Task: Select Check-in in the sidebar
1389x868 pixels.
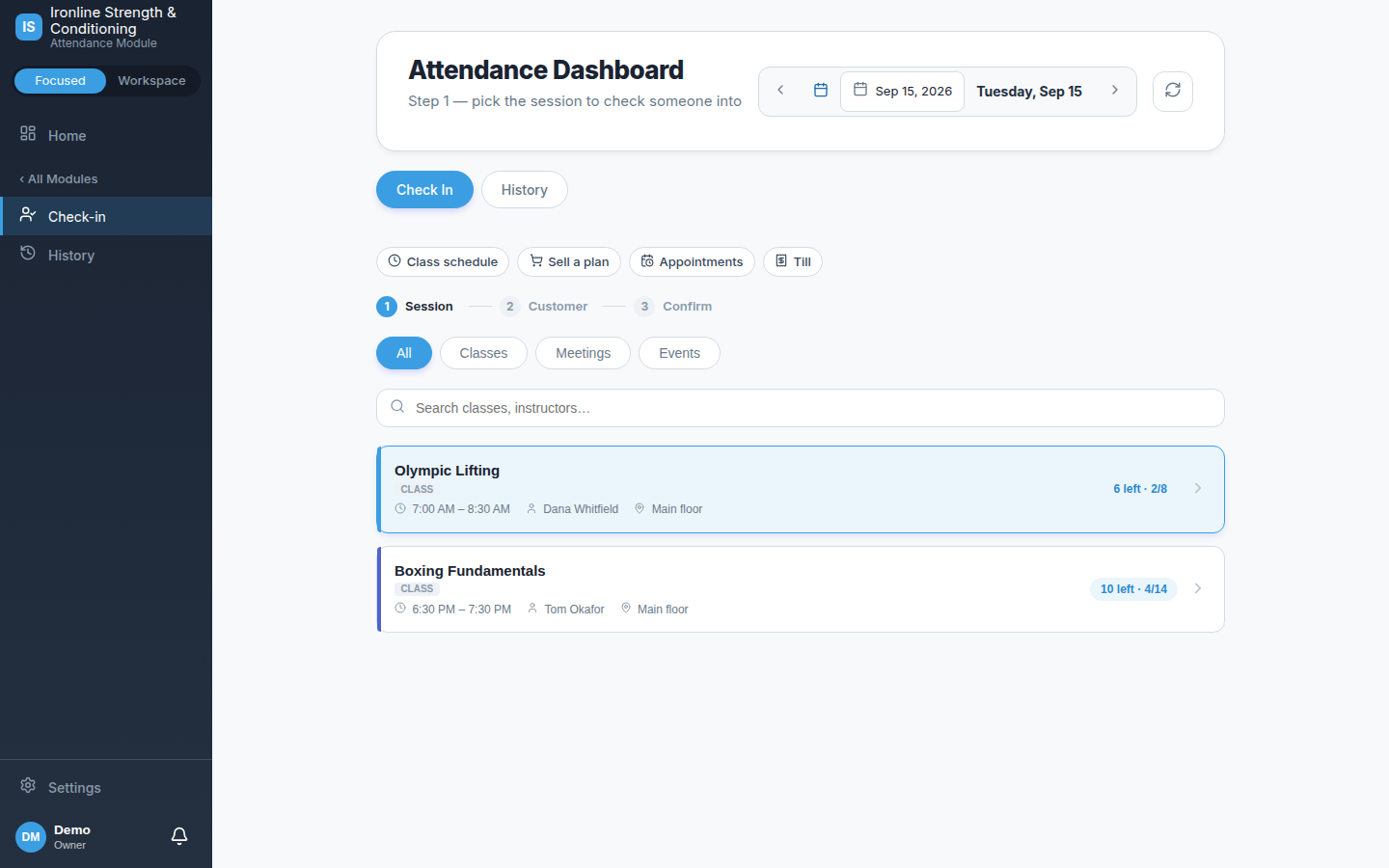Action: (x=106, y=216)
